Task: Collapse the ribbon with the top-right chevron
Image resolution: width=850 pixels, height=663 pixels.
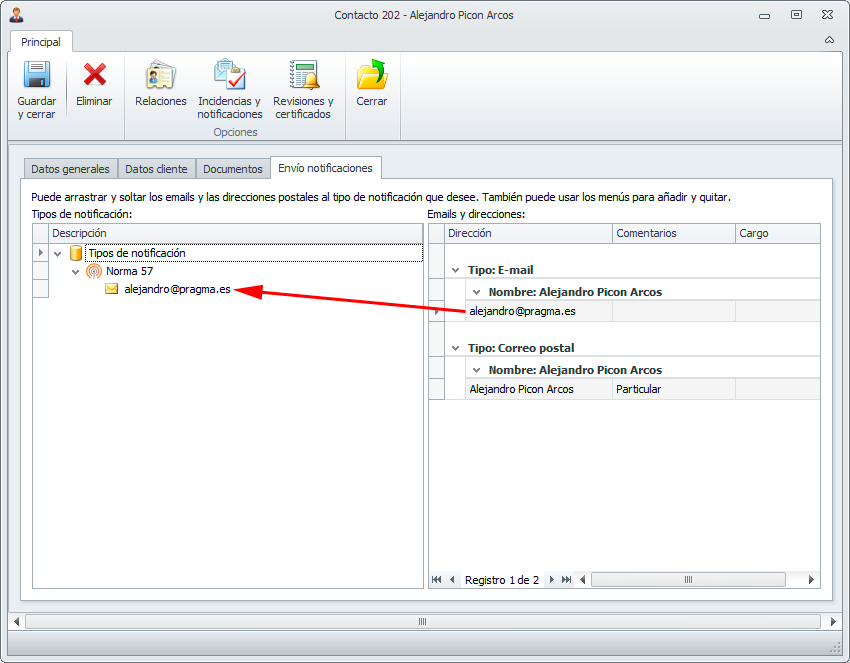Action: [x=829, y=40]
